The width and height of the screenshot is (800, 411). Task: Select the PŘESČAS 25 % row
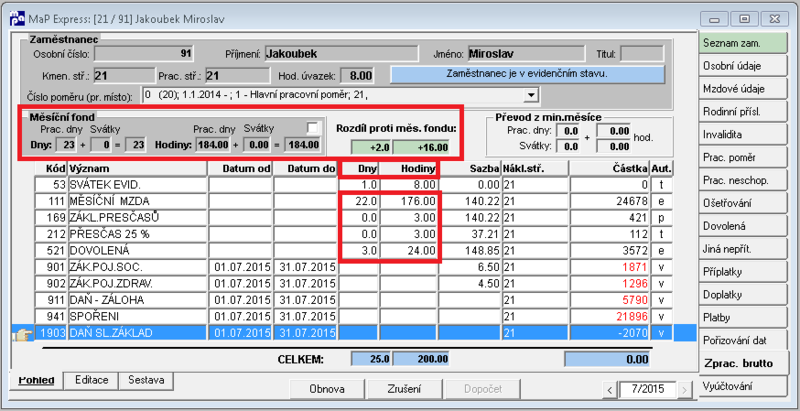[354, 234]
